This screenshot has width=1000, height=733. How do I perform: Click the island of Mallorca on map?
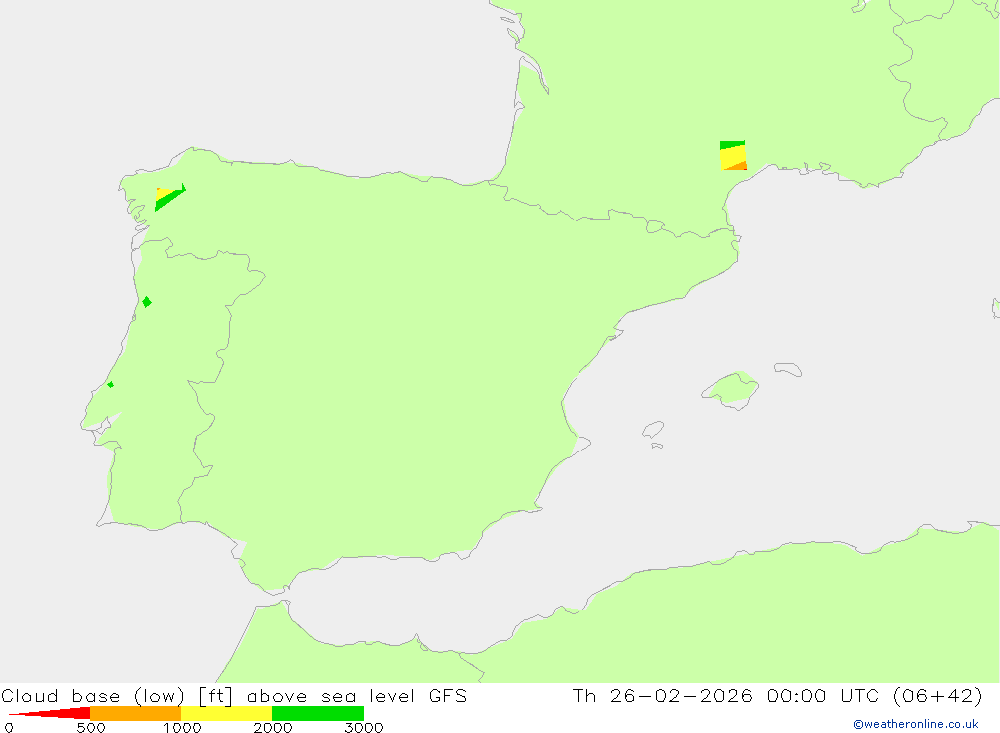coord(731,389)
